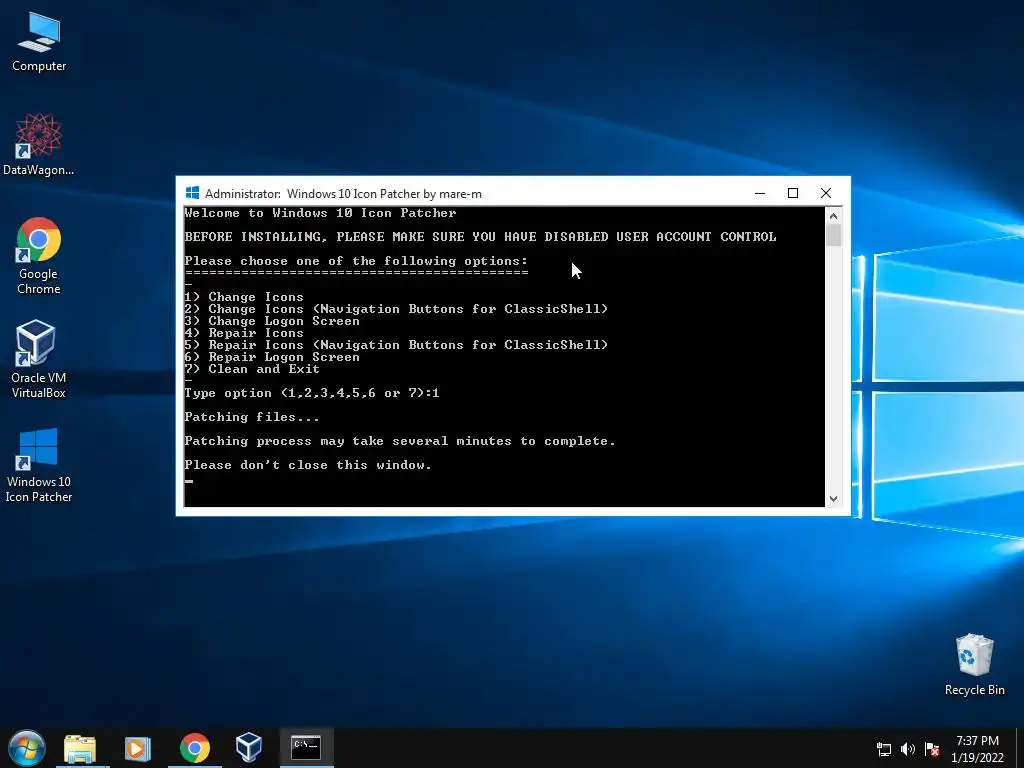Open VirtualBox from the taskbar
This screenshot has height=768, width=1024.
point(249,748)
